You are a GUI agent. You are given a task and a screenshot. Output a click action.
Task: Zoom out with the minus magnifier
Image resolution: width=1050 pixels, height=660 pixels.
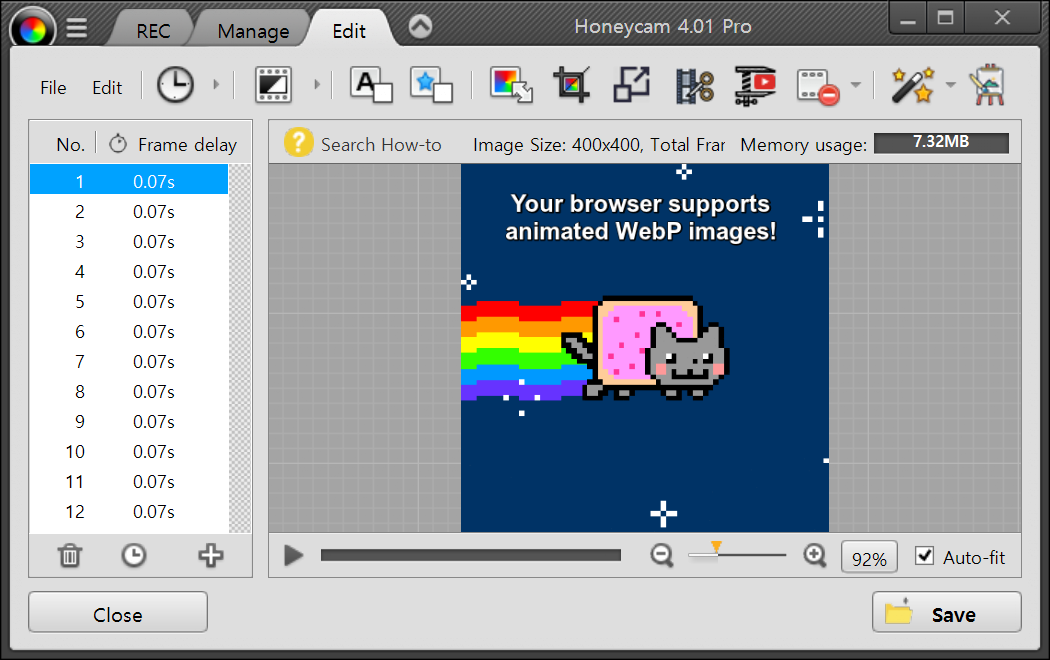[662, 556]
